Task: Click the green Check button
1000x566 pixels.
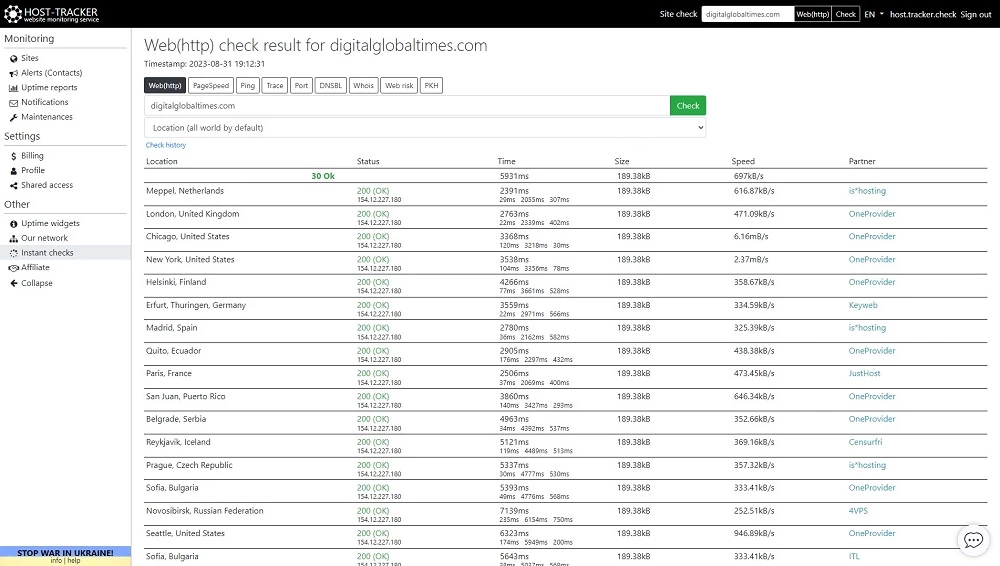Action: 688,106
